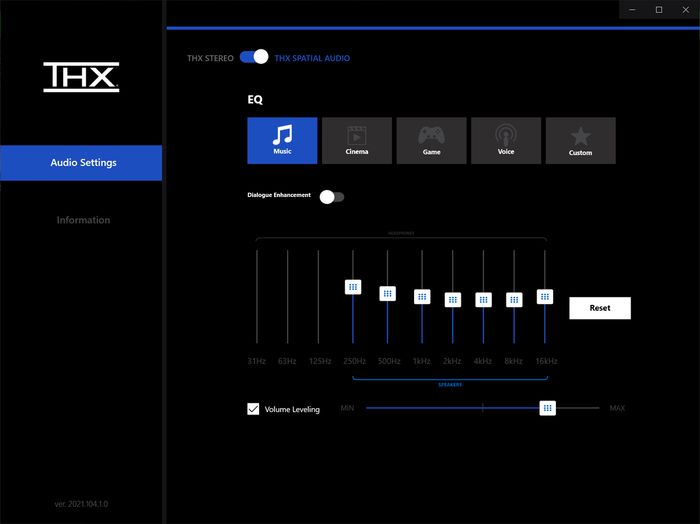This screenshot has width=700, height=524.
Task: Click the SPEAKERS bracket label
Action: click(450, 385)
